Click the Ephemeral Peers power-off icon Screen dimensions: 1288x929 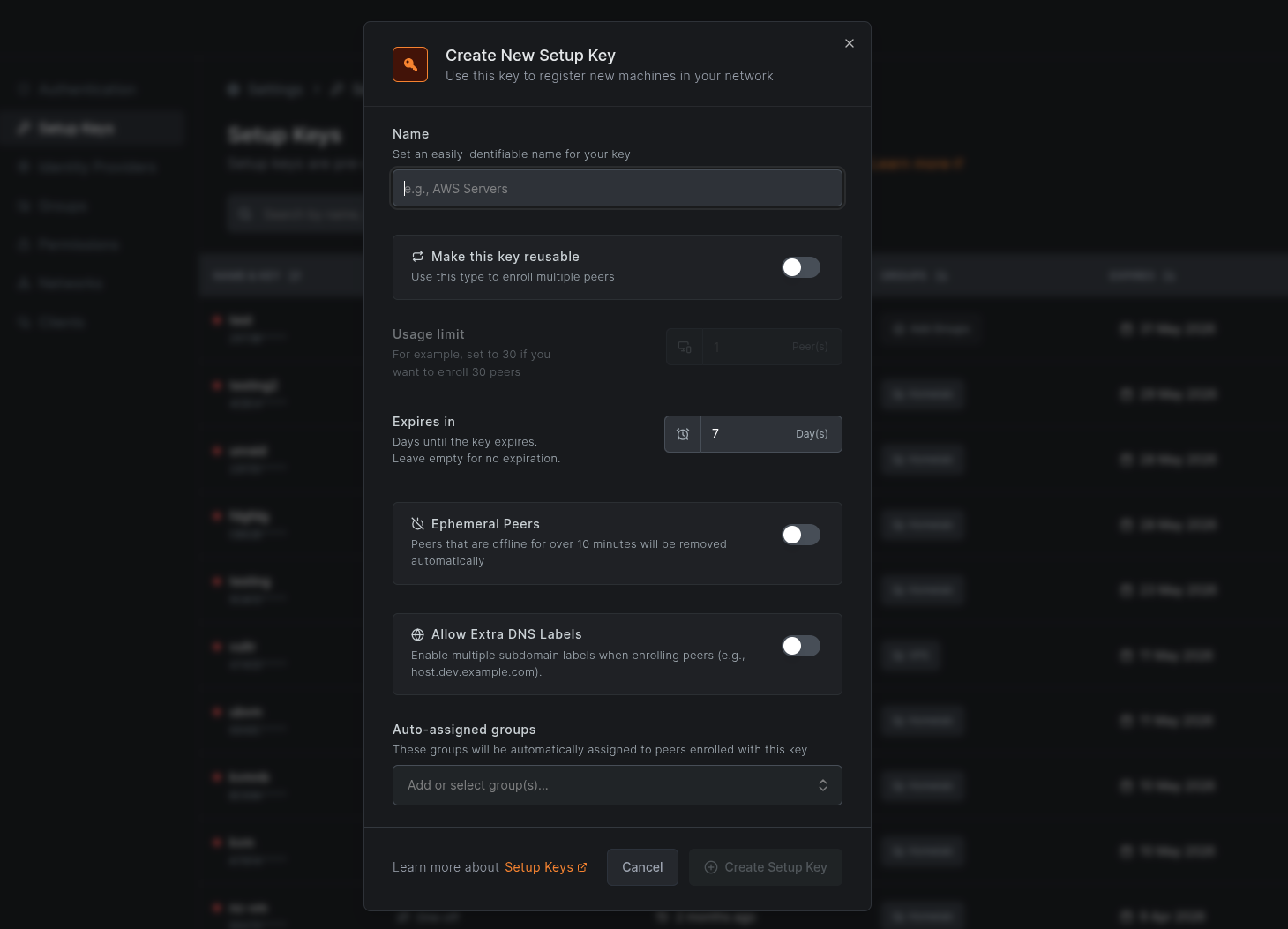[x=418, y=524]
